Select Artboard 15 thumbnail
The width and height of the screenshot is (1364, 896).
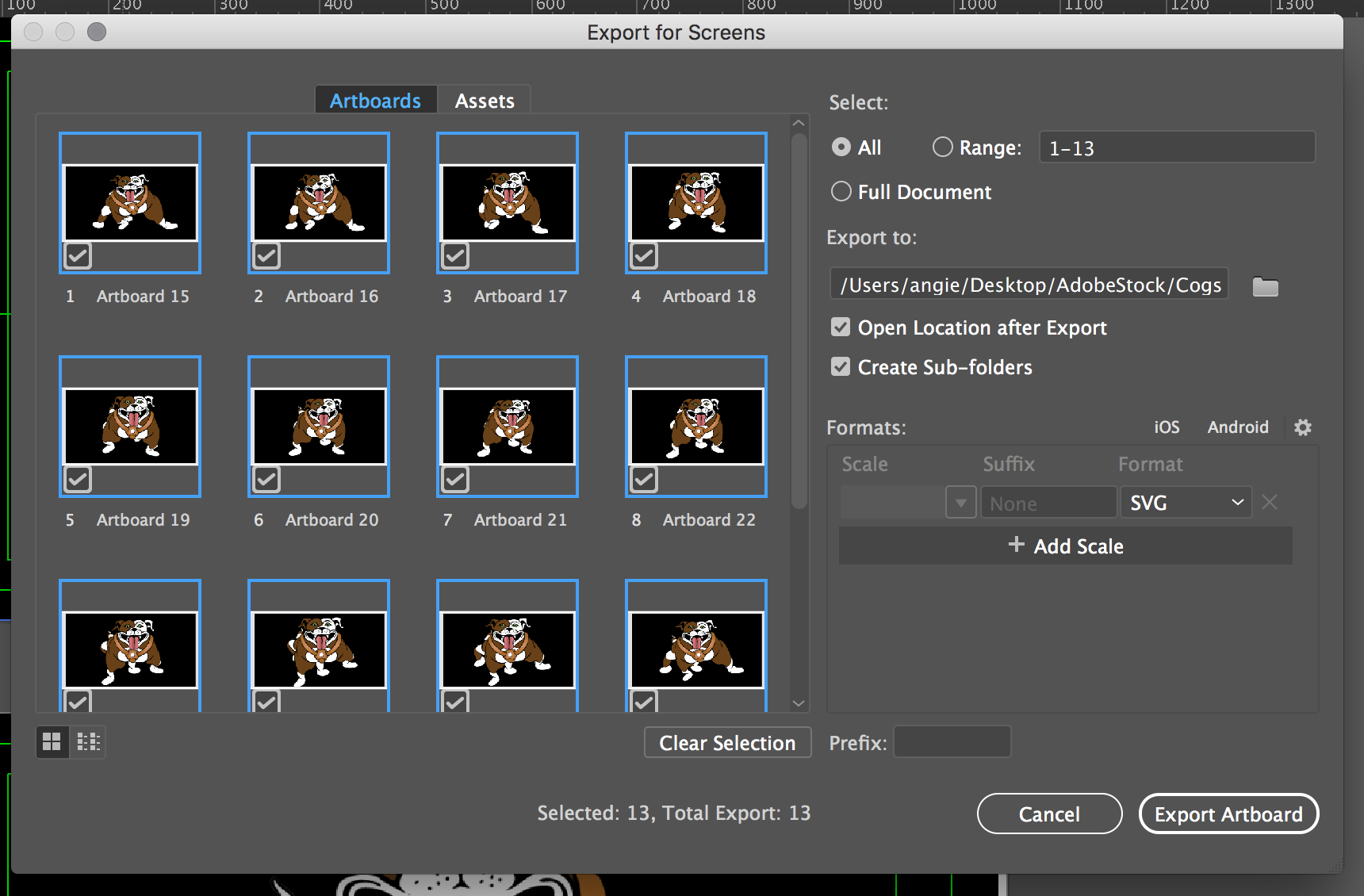tap(130, 202)
